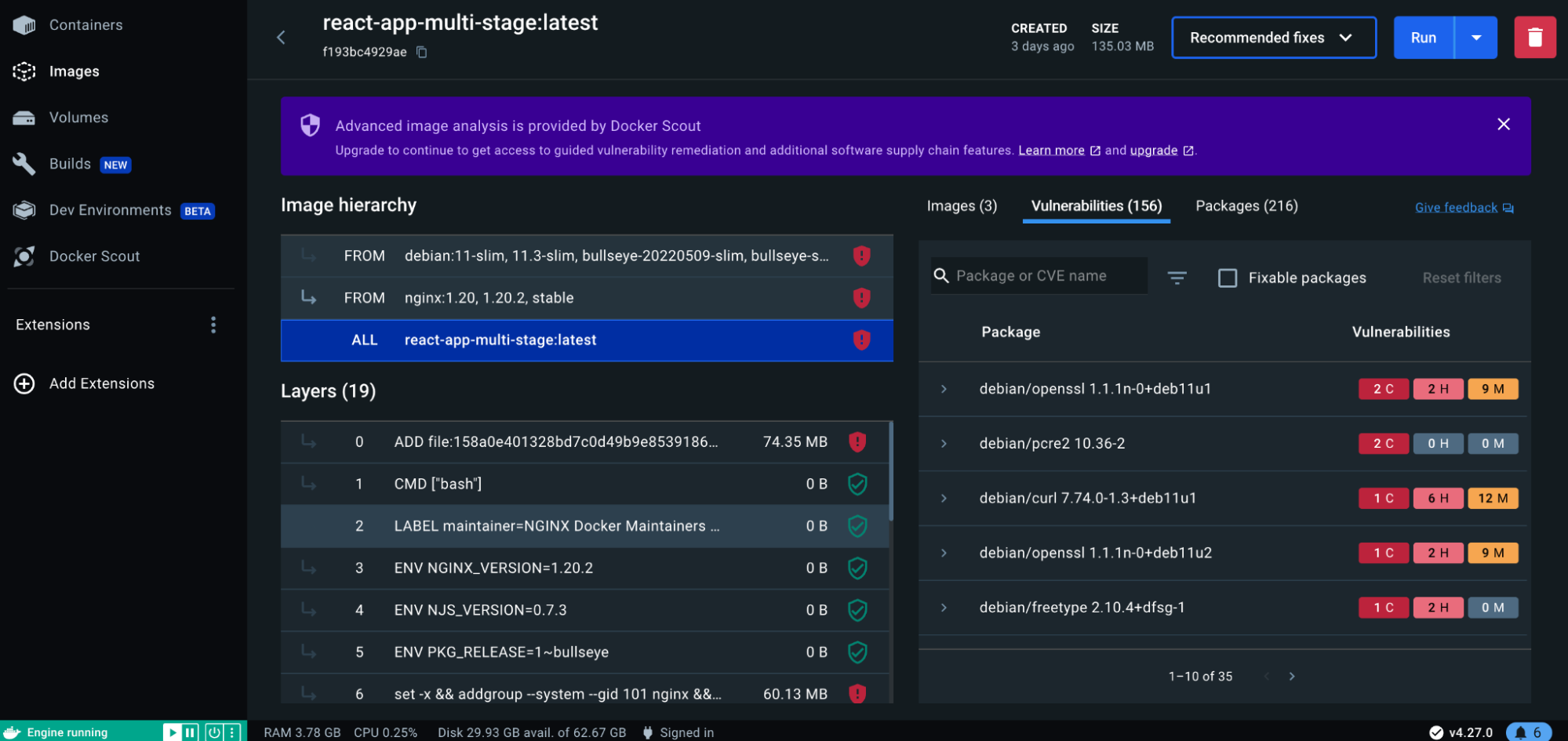Image resolution: width=1568 pixels, height=741 pixels.
Task: Open the Run button dropdown arrow
Action: pos(1475,38)
